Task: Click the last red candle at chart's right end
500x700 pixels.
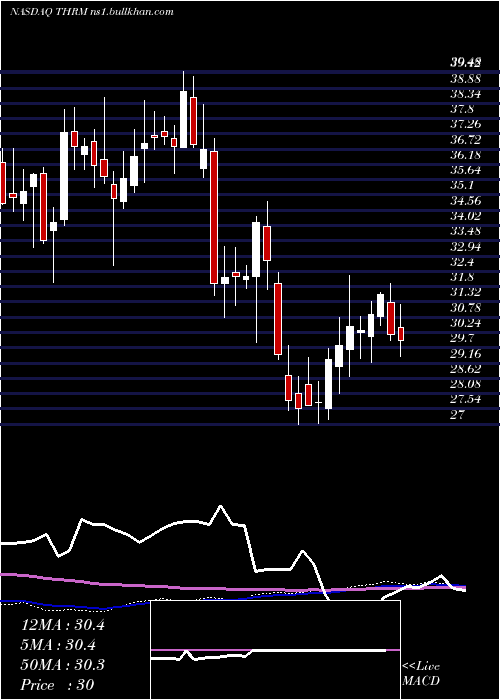Action: pyautogui.click(x=401, y=334)
